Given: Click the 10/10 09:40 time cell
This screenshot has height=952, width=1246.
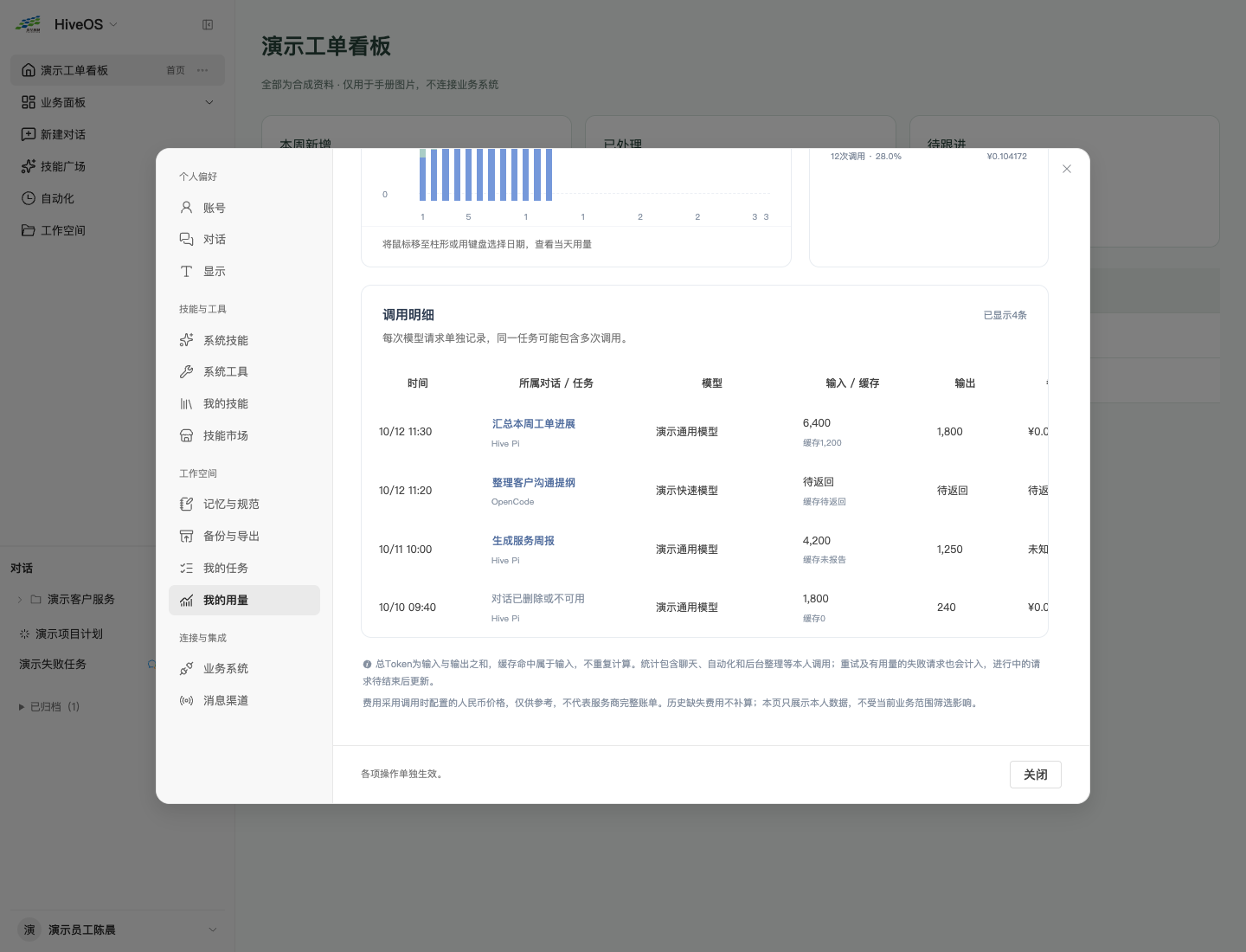Looking at the screenshot, I should pyautogui.click(x=408, y=608).
